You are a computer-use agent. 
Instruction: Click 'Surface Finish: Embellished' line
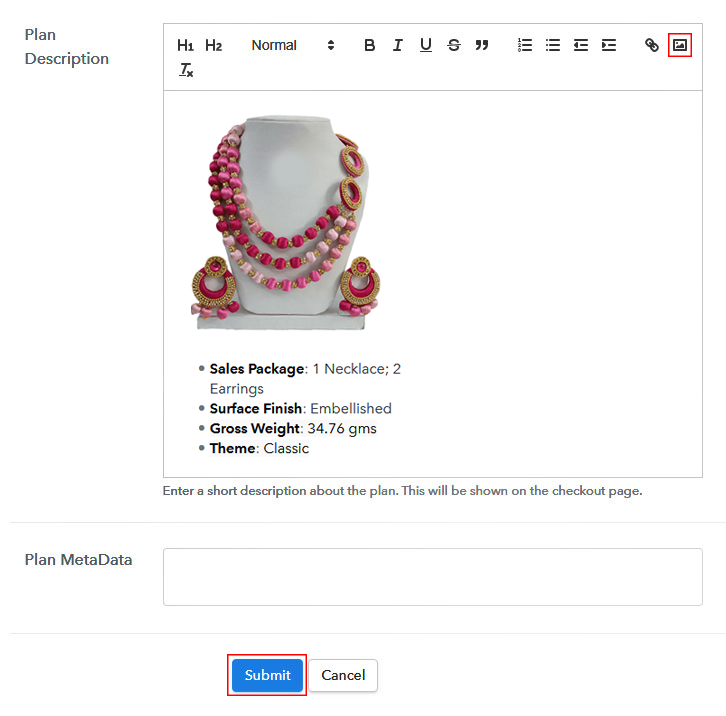click(300, 409)
